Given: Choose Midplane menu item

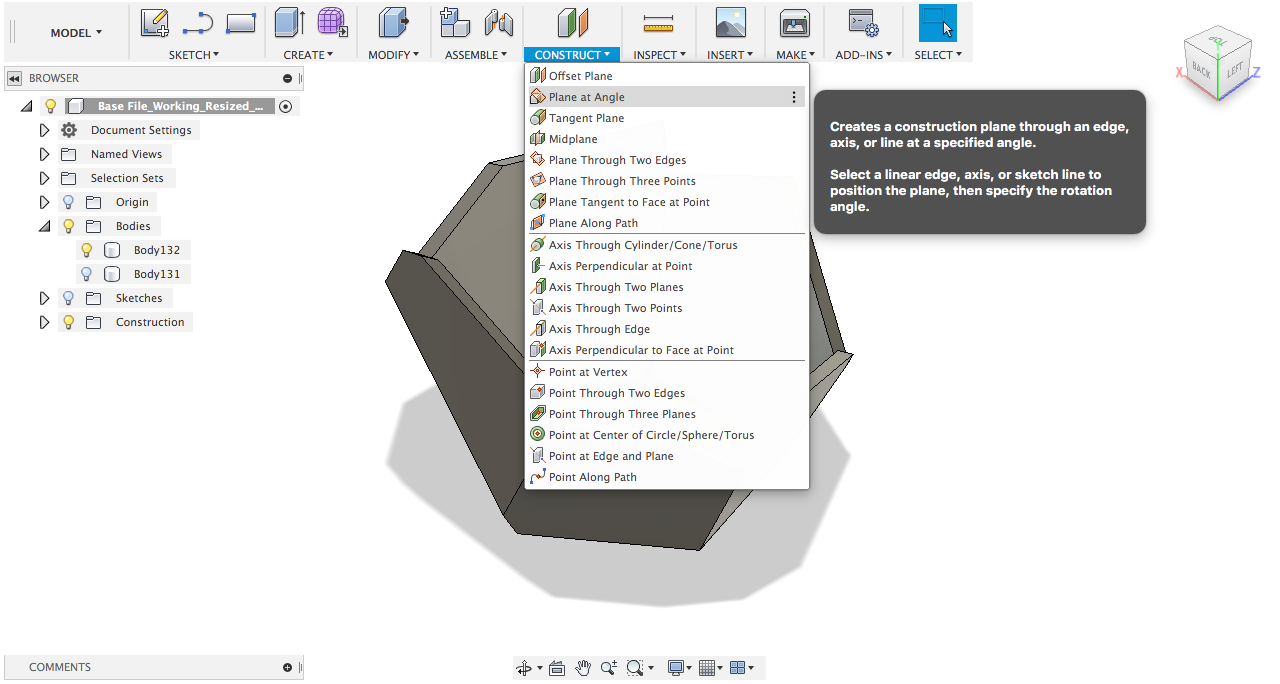Looking at the screenshot, I should (x=666, y=139).
